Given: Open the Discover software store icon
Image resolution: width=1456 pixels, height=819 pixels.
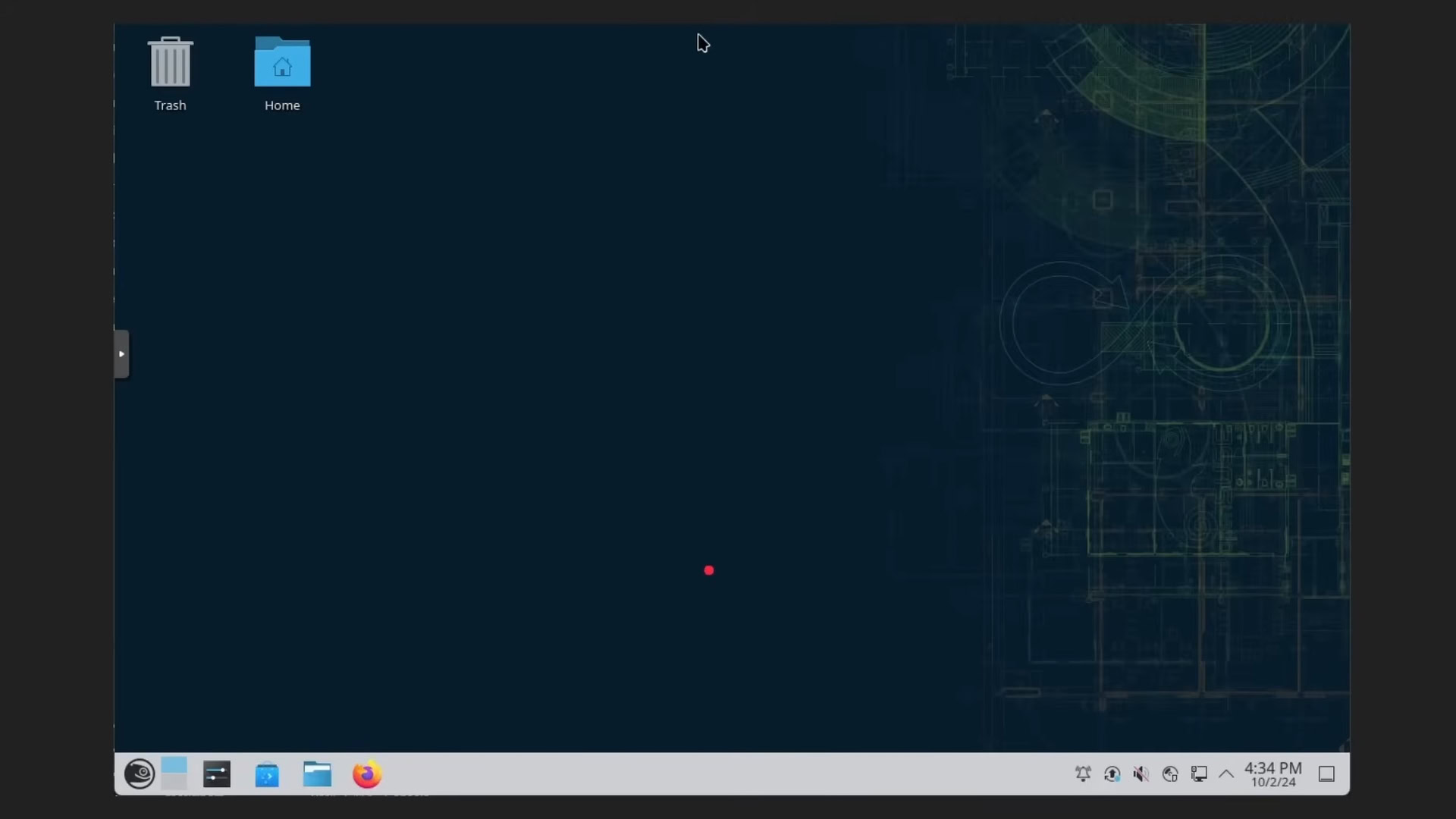Looking at the screenshot, I should pyautogui.click(x=267, y=774).
